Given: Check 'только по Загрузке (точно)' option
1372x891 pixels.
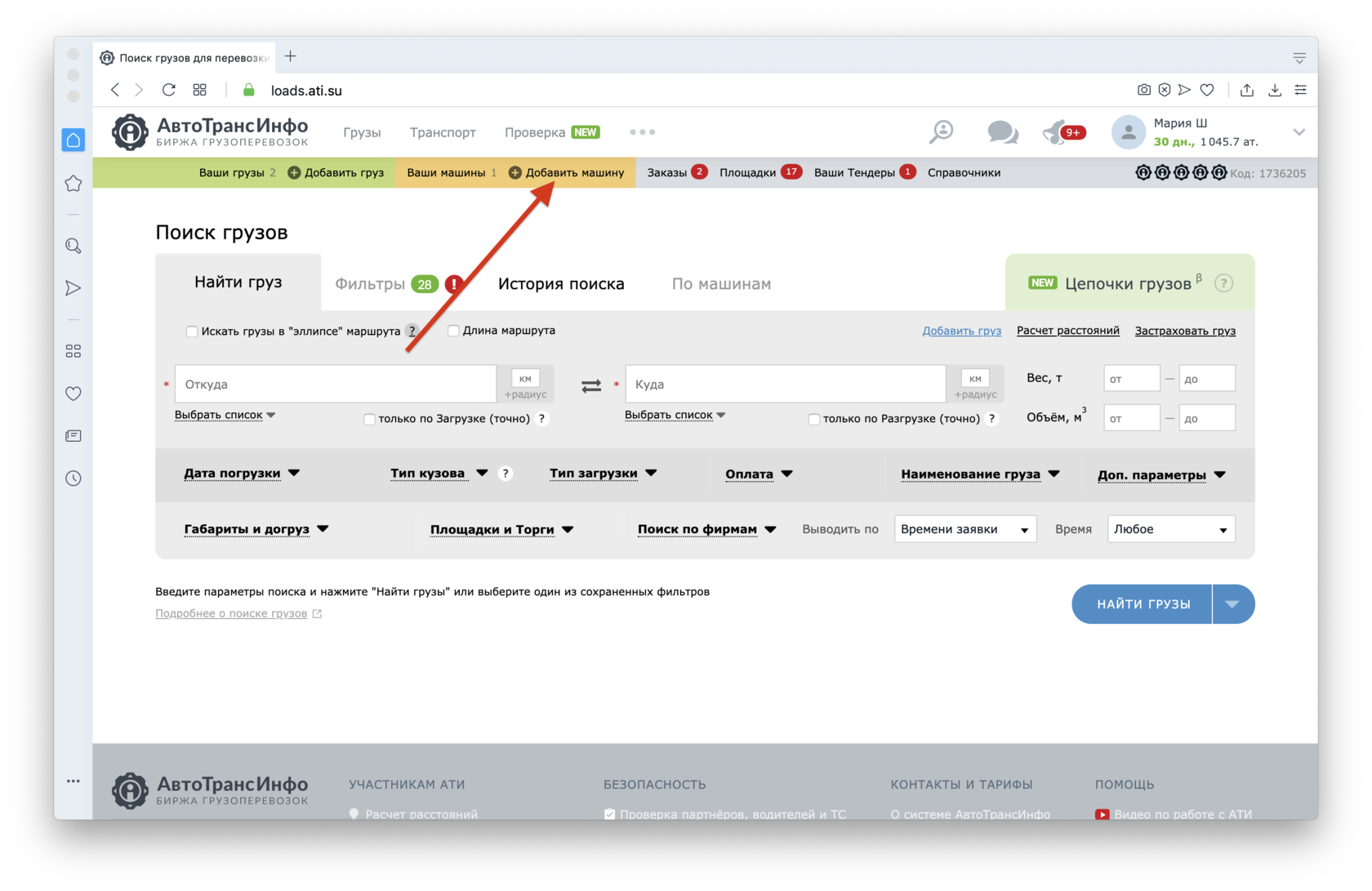Looking at the screenshot, I should [x=369, y=419].
